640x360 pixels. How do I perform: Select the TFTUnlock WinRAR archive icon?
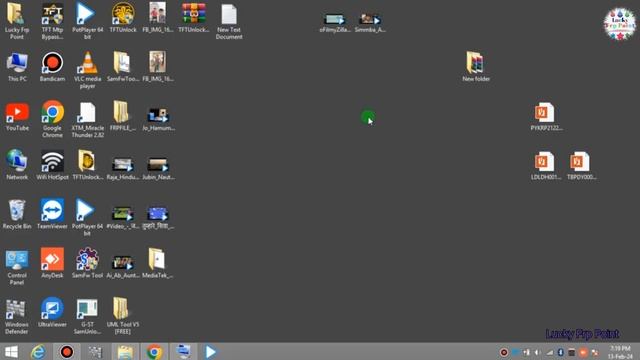point(193,18)
